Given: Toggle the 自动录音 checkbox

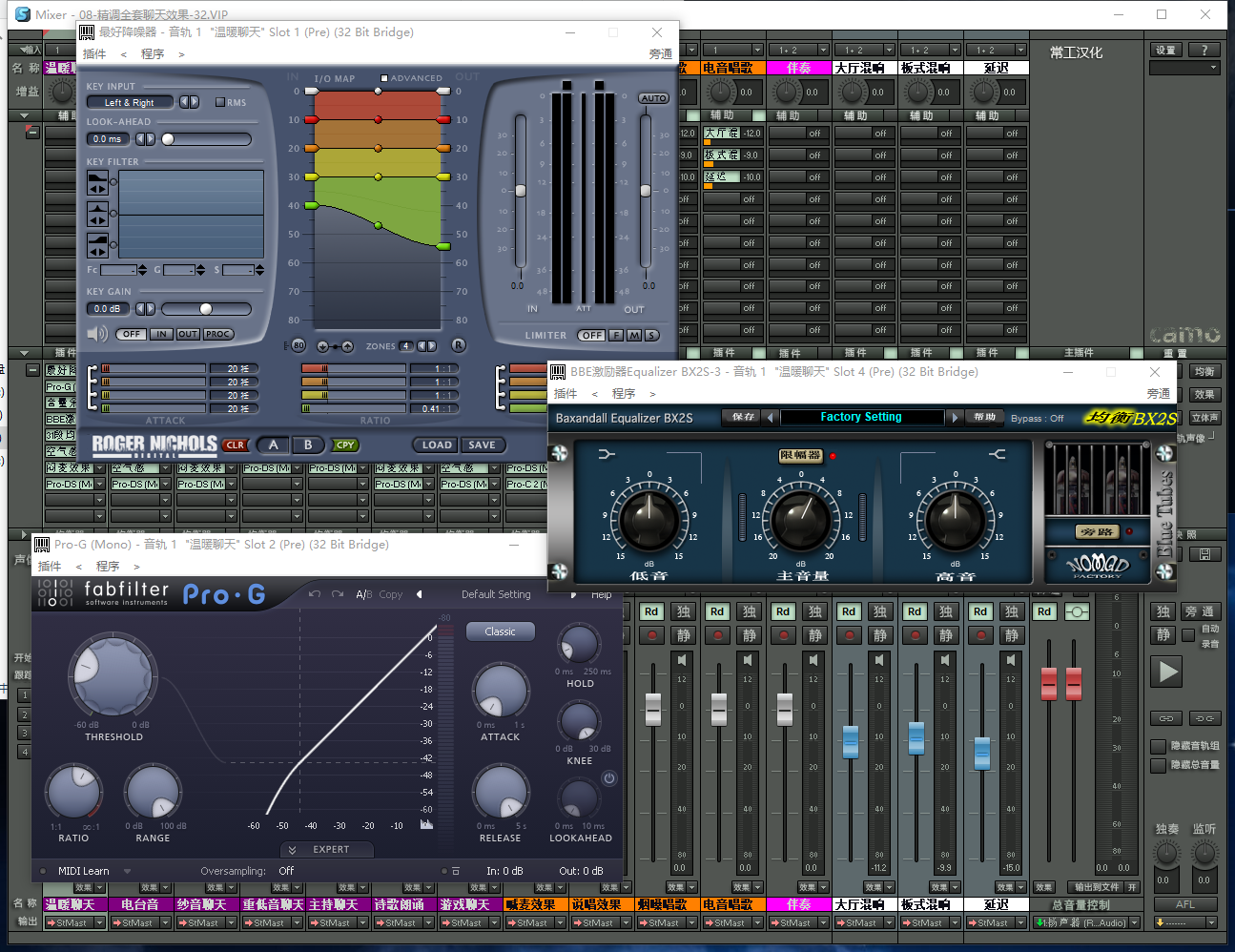Looking at the screenshot, I should 1188,635.
